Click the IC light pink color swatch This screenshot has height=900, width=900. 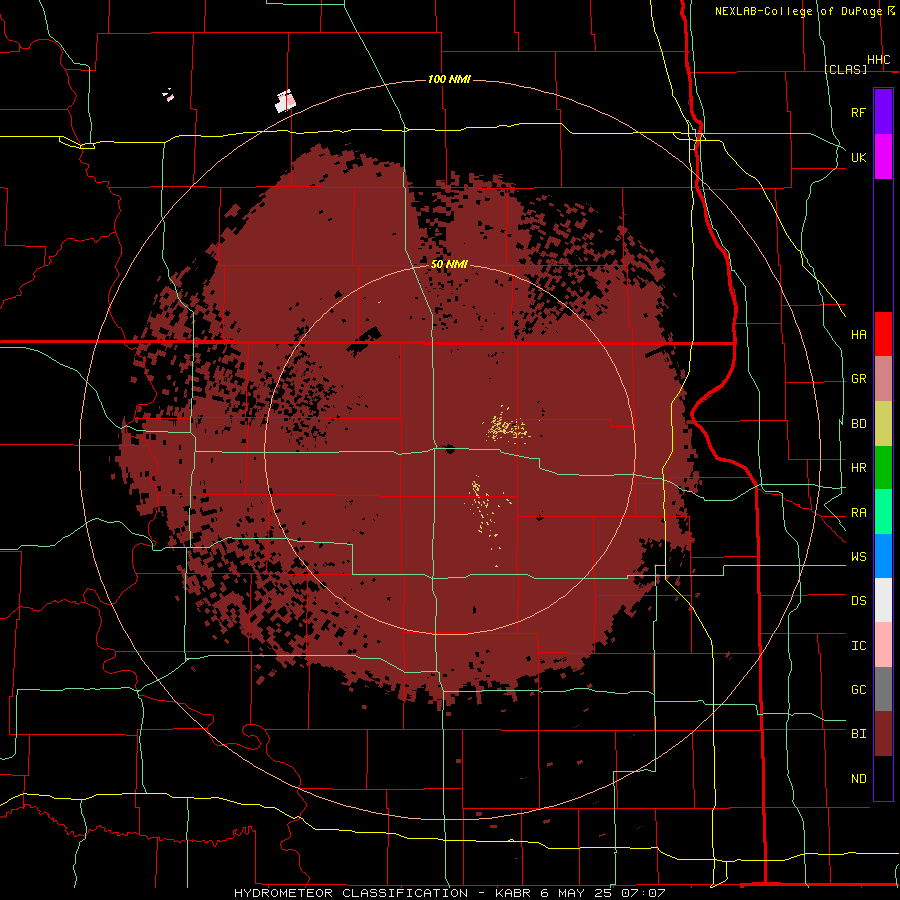pos(883,645)
